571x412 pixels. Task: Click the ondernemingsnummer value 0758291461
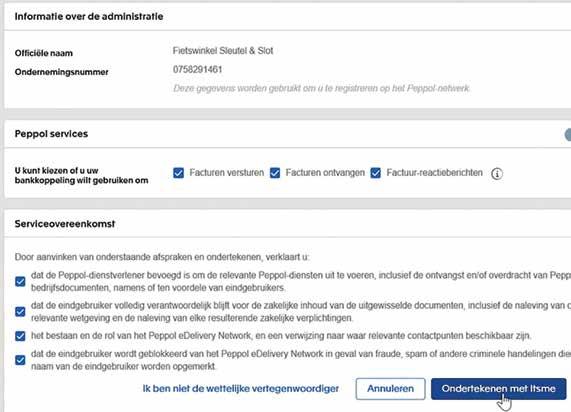[197, 69]
